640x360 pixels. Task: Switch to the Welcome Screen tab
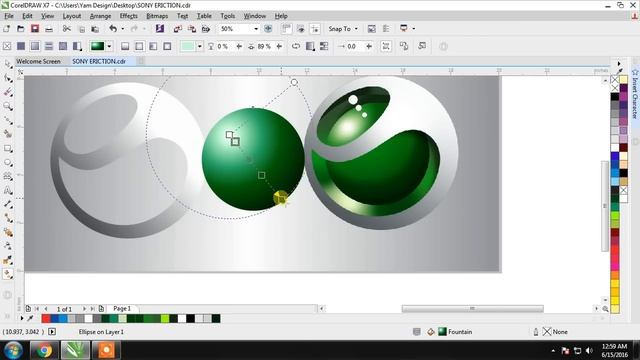coord(38,61)
